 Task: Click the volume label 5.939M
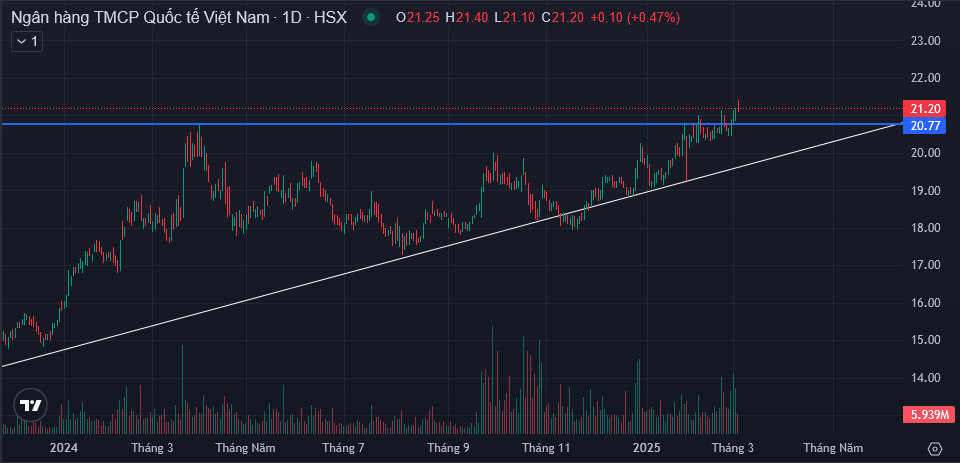(x=929, y=415)
